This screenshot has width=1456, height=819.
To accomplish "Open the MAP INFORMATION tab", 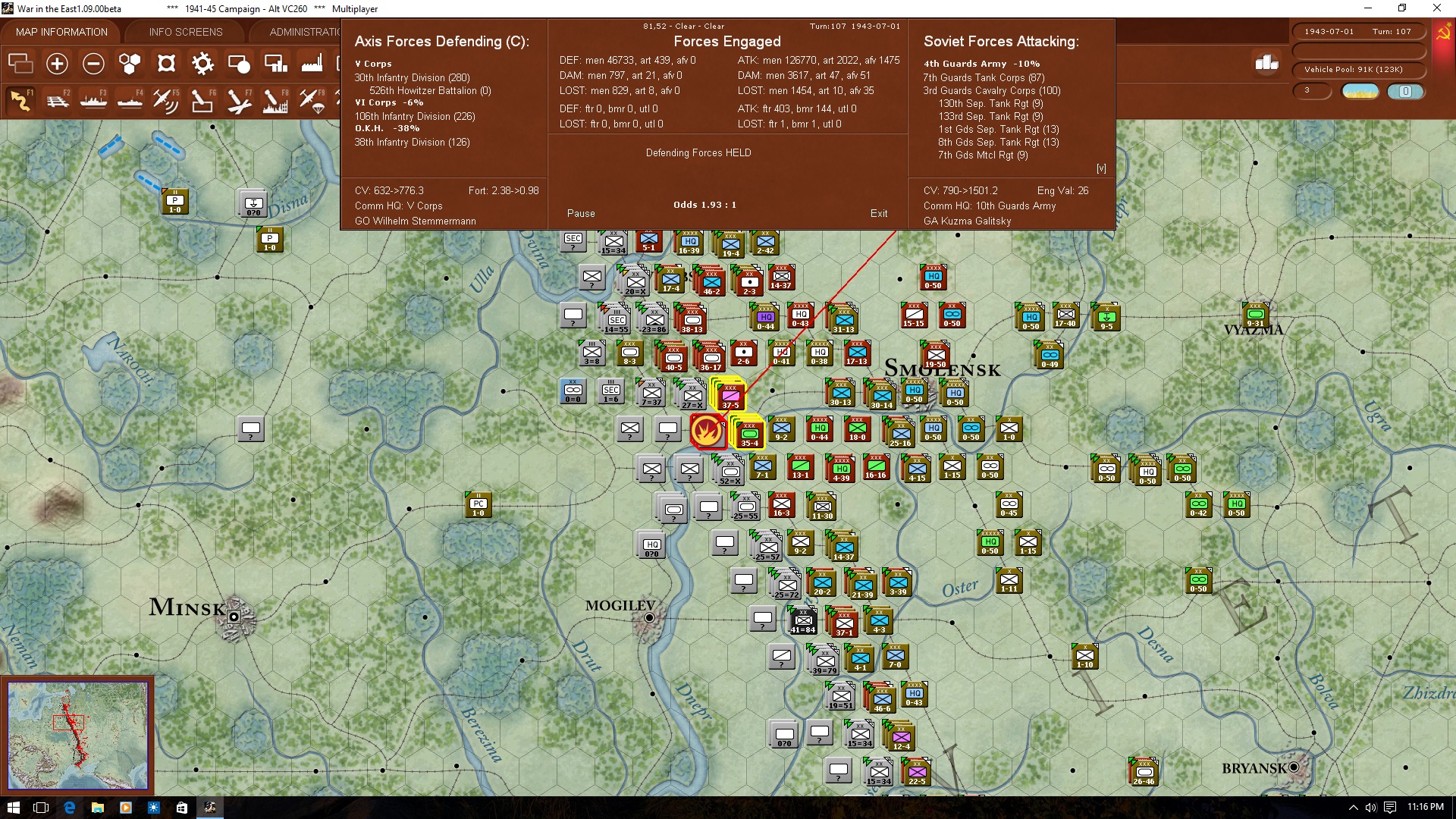I will (61, 32).
